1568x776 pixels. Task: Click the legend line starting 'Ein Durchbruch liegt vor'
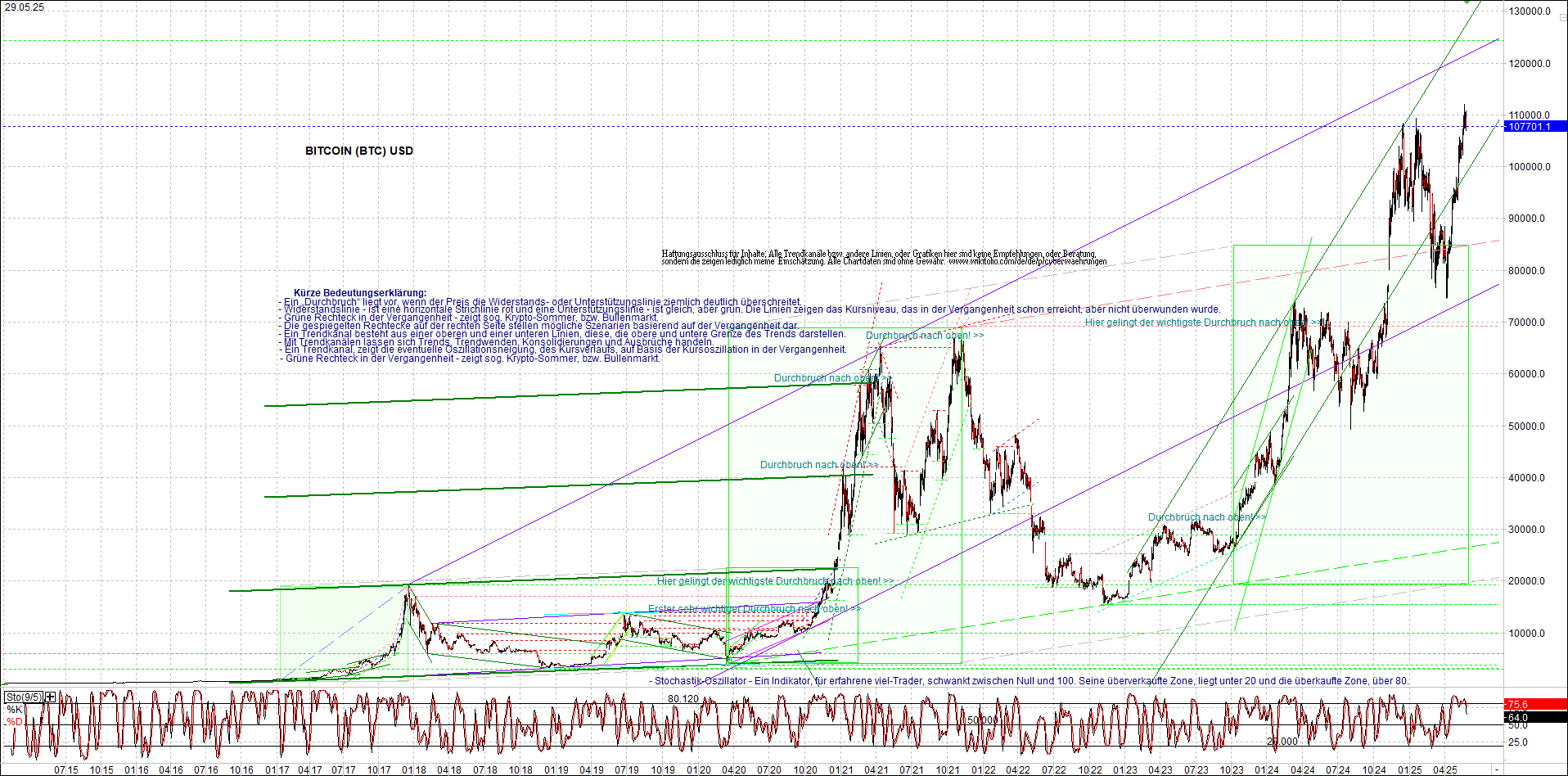540,302
